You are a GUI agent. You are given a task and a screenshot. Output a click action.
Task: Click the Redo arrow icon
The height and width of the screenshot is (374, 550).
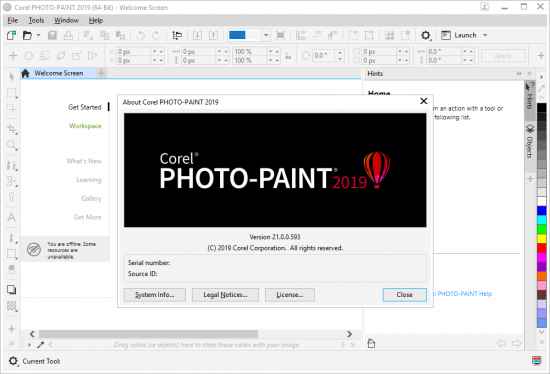pos(156,35)
